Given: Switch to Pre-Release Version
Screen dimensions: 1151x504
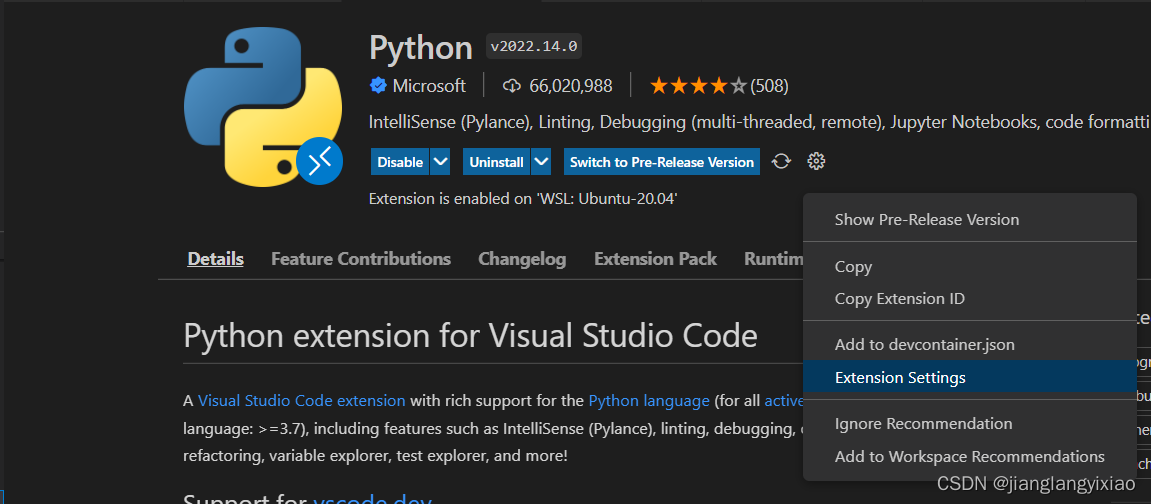Looking at the screenshot, I should [662, 162].
